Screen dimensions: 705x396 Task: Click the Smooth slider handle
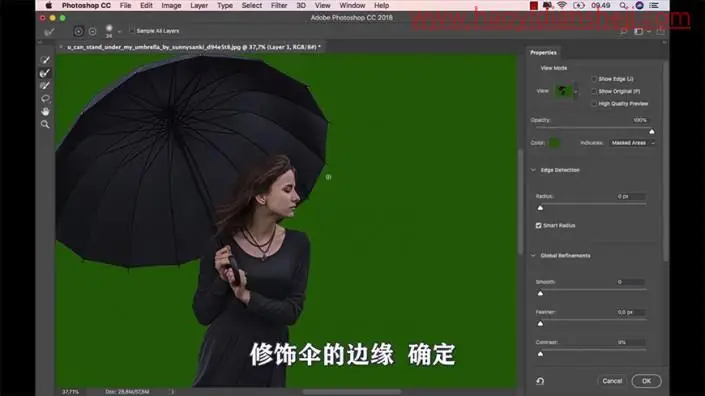[540, 293]
